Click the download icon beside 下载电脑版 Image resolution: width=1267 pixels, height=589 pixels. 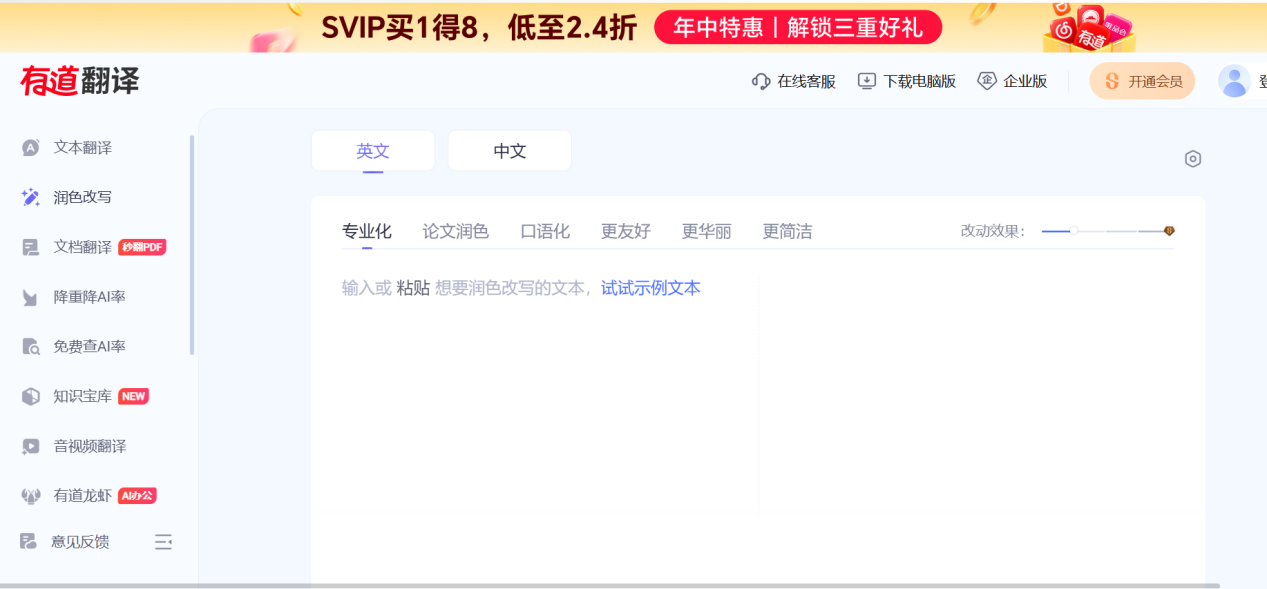(x=867, y=81)
